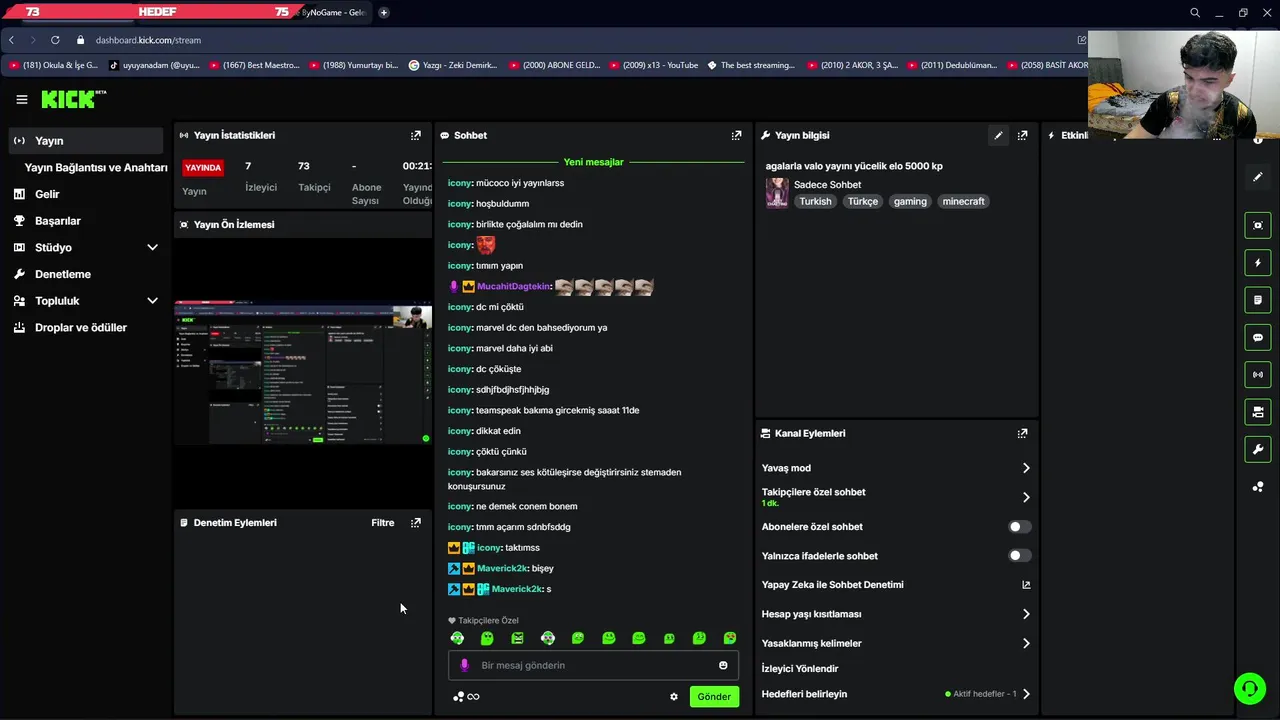Click the browser search icon in title bar
Viewport: 1280px width, 720px height.
(x=1195, y=13)
